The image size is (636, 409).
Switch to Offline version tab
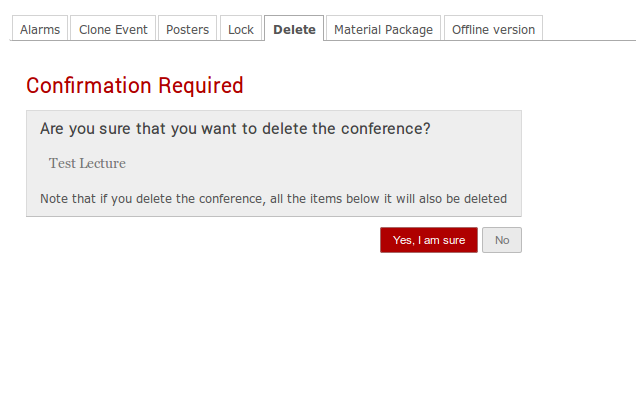(493, 28)
